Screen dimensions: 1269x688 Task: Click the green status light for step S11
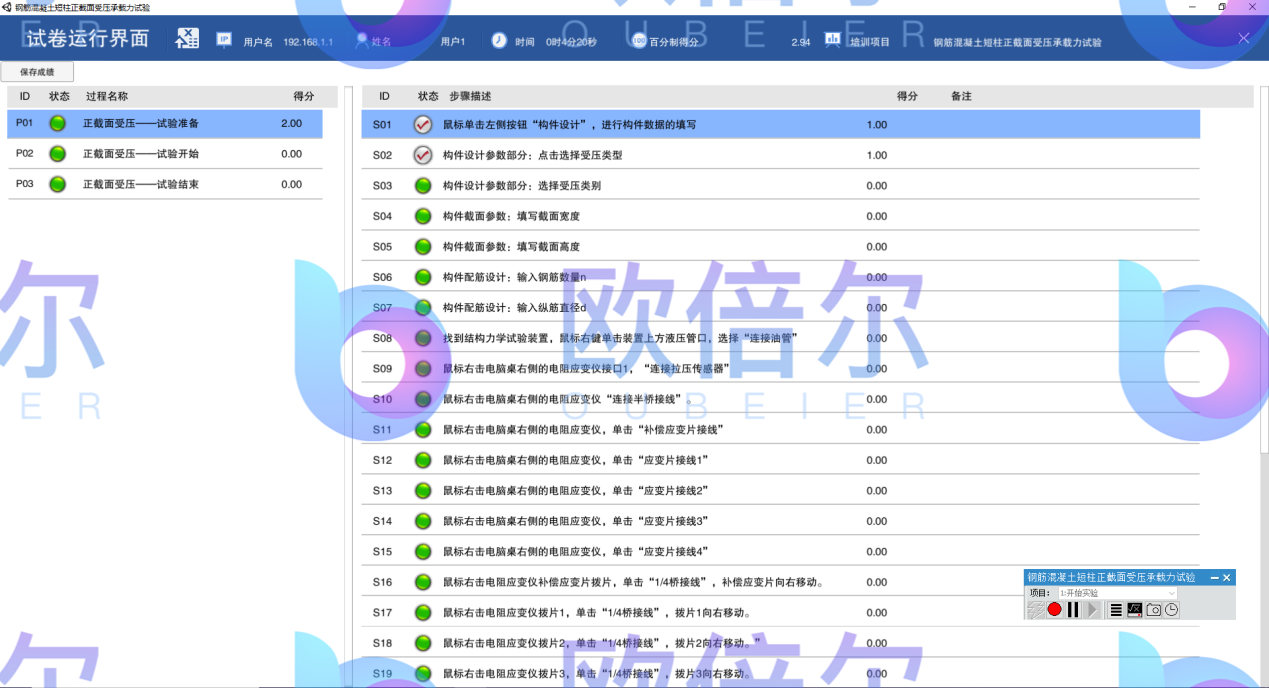[423, 430]
